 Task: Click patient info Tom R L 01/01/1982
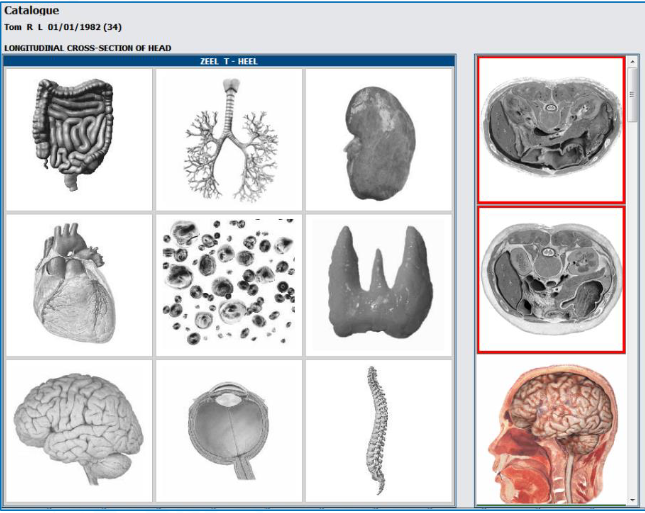coord(63,27)
